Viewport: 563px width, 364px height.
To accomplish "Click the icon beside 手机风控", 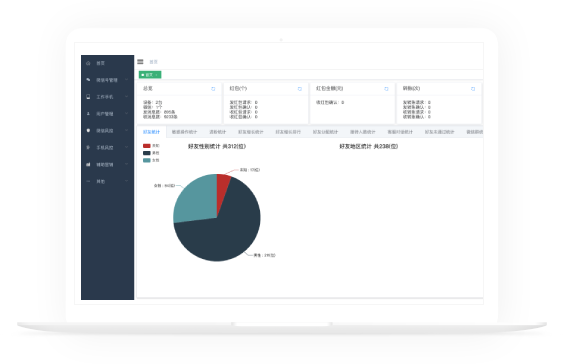I will [x=88, y=147].
